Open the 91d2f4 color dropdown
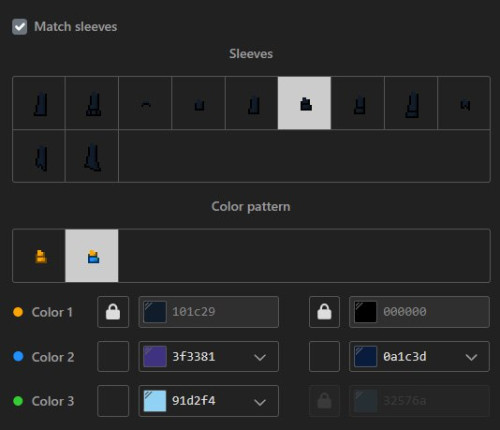 tap(260, 402)
